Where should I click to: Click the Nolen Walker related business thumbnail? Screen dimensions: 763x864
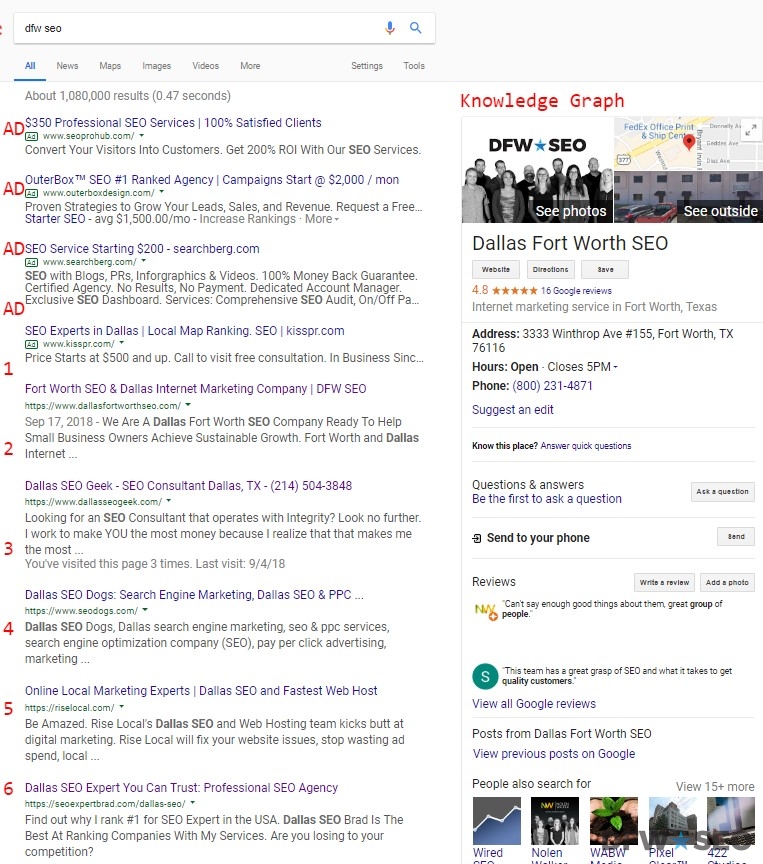coord(555,821)
